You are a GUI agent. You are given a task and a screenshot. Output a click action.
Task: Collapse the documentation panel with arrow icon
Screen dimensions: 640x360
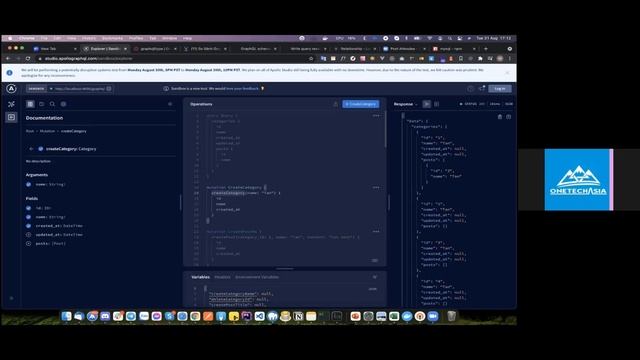point(170,104)
